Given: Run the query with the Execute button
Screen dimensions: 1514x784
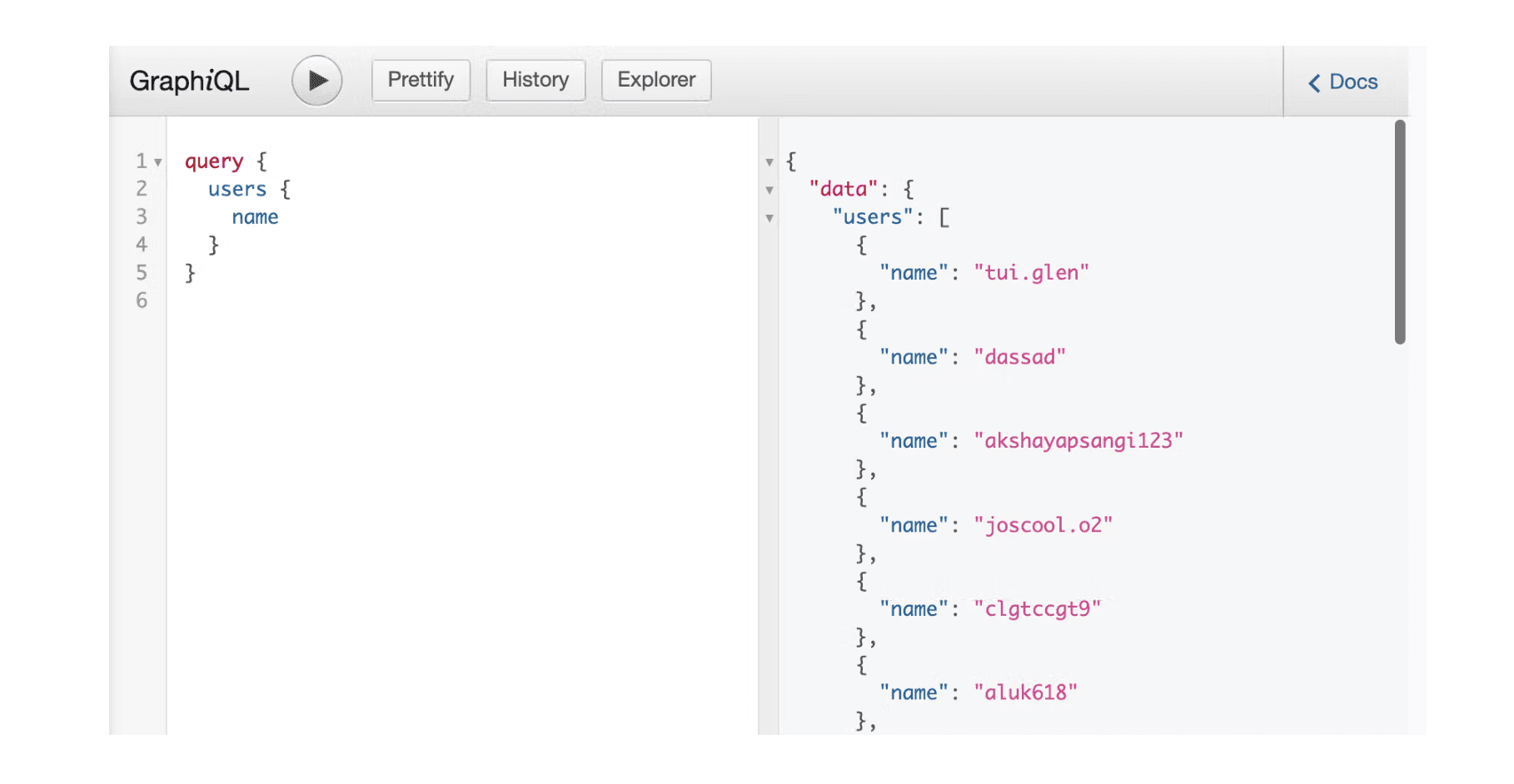Looking at the screenshot, I should click(316, 80).
